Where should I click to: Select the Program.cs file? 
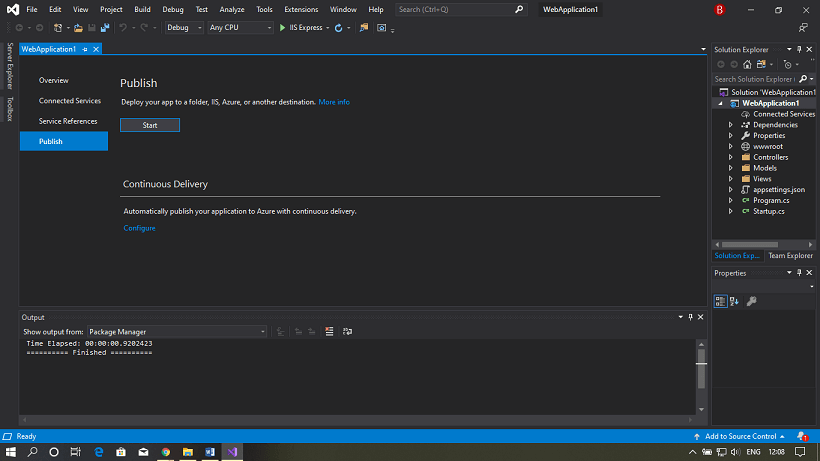coord(771,201)
